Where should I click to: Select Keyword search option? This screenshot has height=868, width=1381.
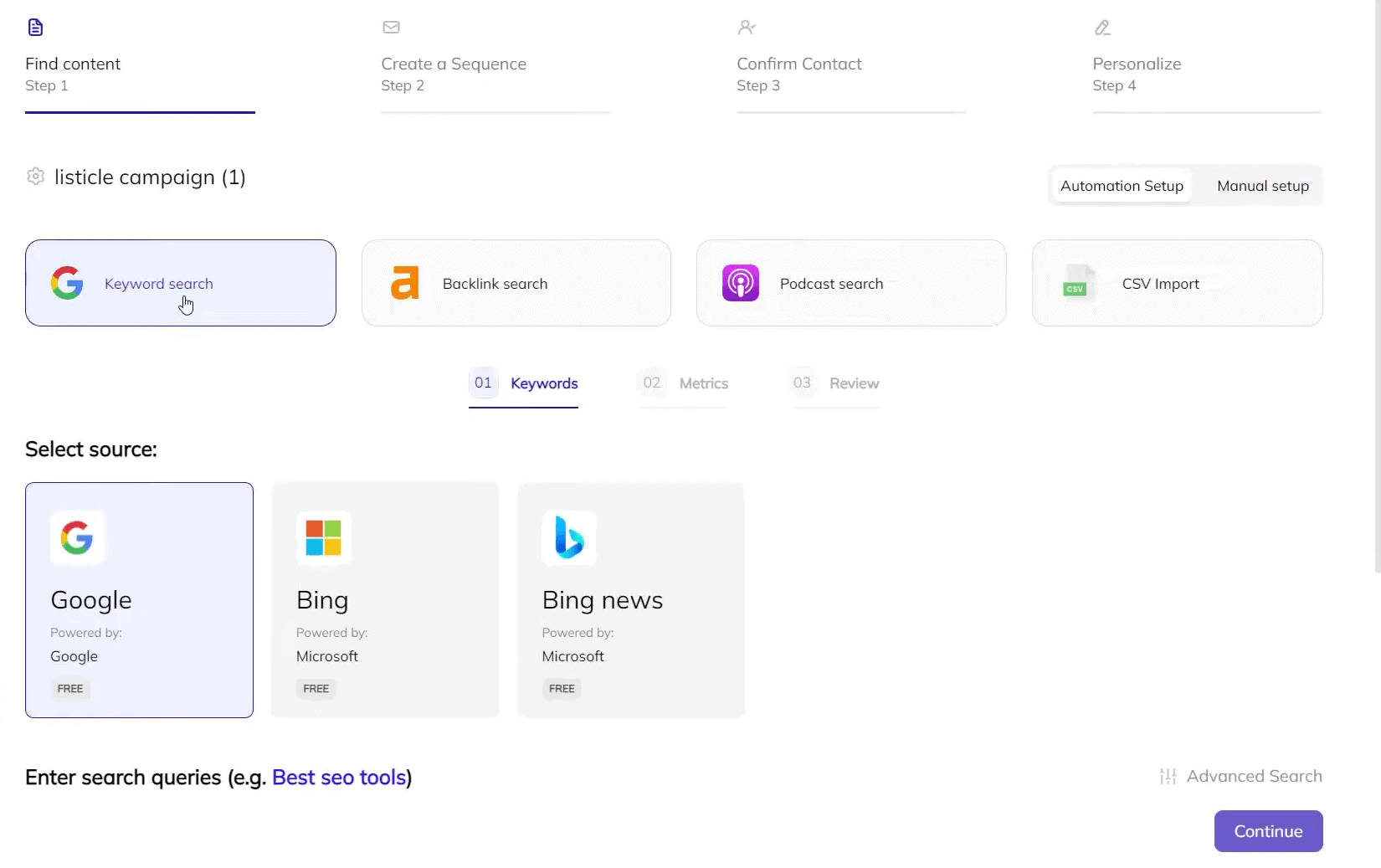point(181,283)
